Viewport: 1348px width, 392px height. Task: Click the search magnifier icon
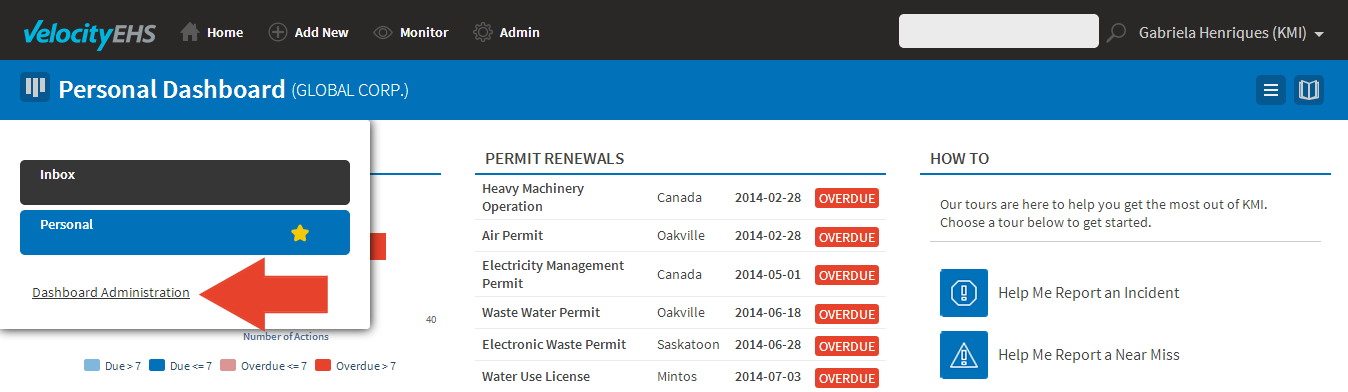(x=1116, y=33)
